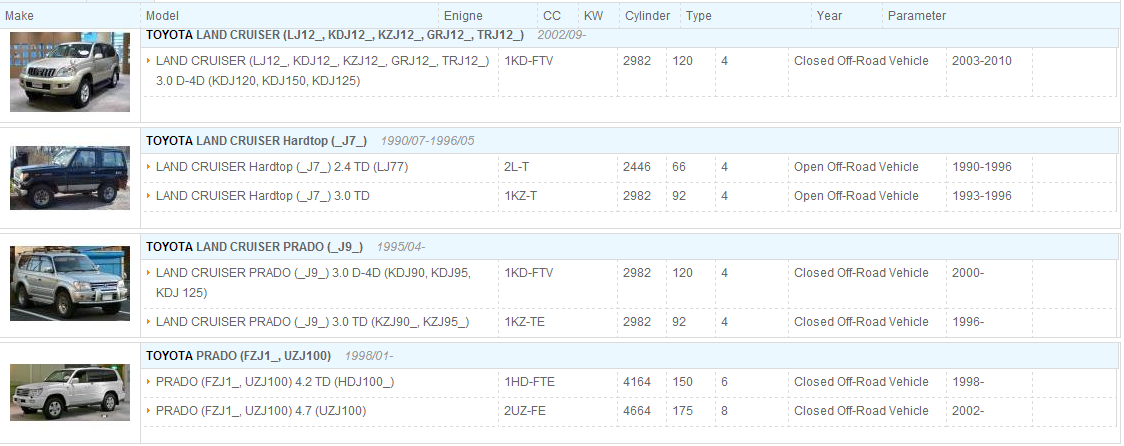Open the white Prado UZJ100 thumbnail
The image size is (1124, 446).
pos(70,392)
